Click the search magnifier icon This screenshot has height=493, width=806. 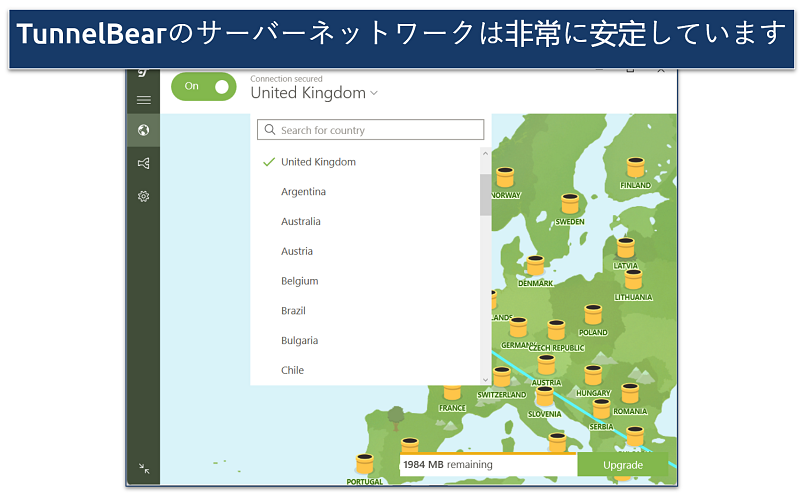click(x=270, y=130)
